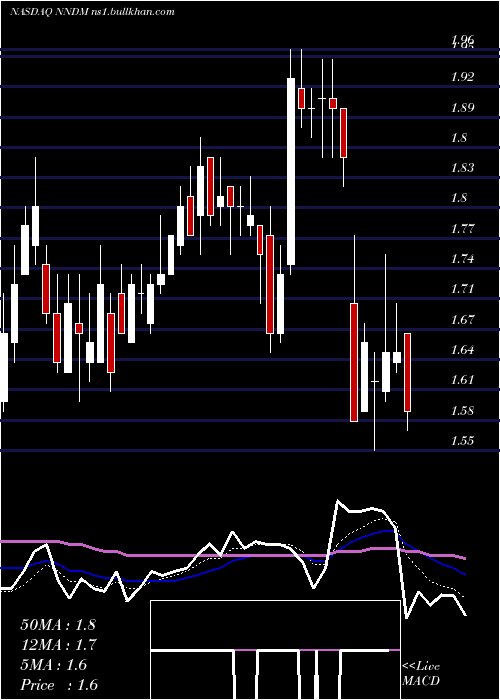
Task: Click the 1.61 price axis label
Action: pyautogui.click(x=462, y=379)
